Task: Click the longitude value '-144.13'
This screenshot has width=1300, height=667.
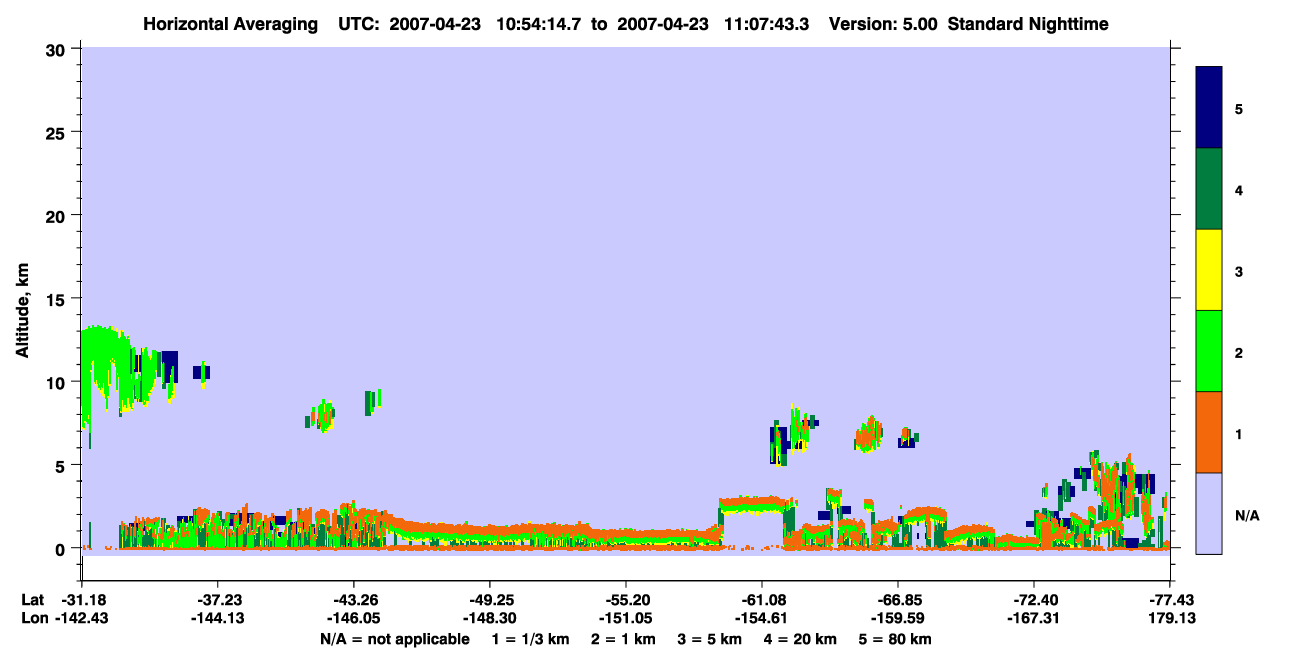Action: (x=217, y=619)
